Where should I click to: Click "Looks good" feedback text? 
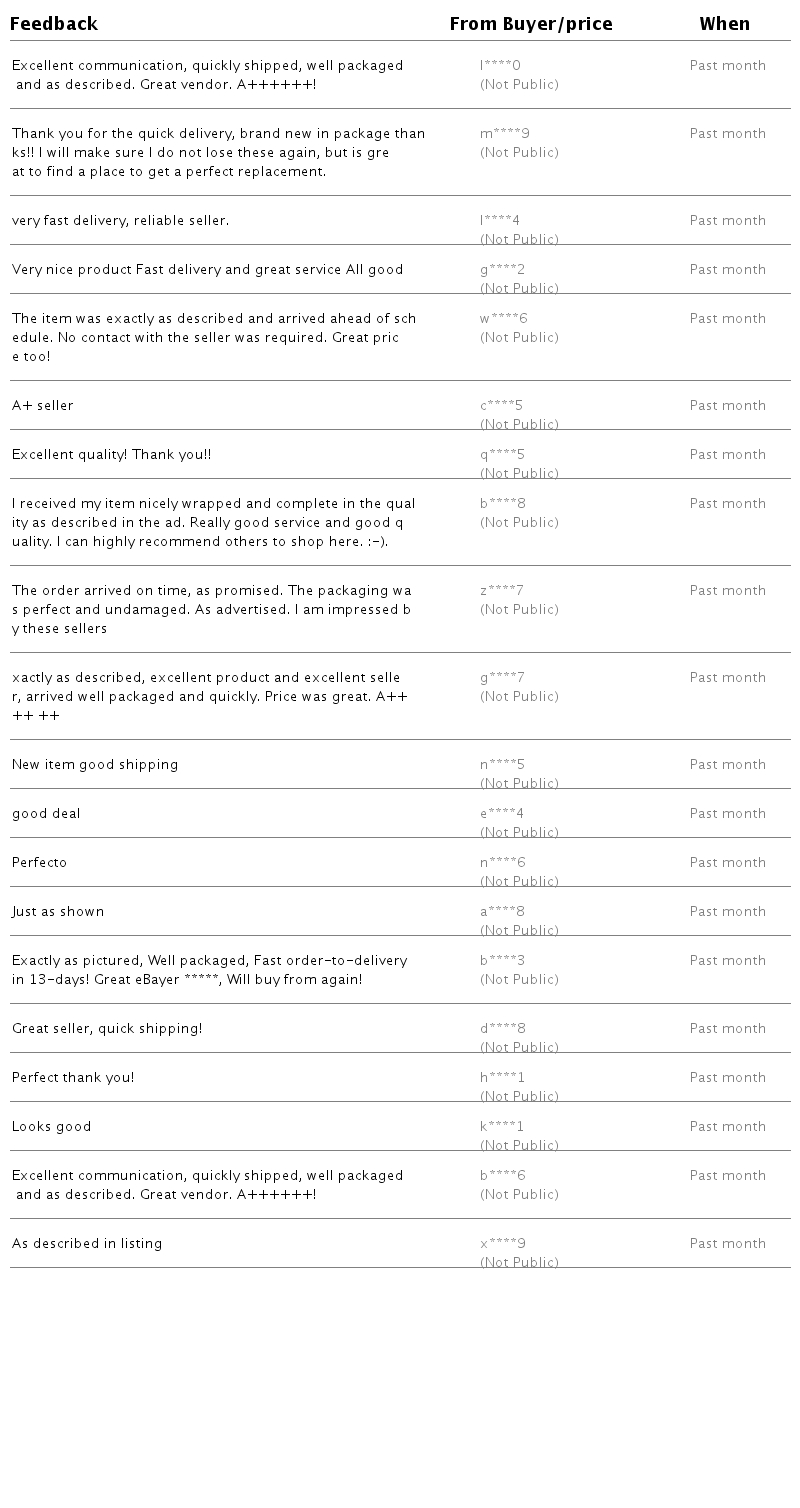52,1127
